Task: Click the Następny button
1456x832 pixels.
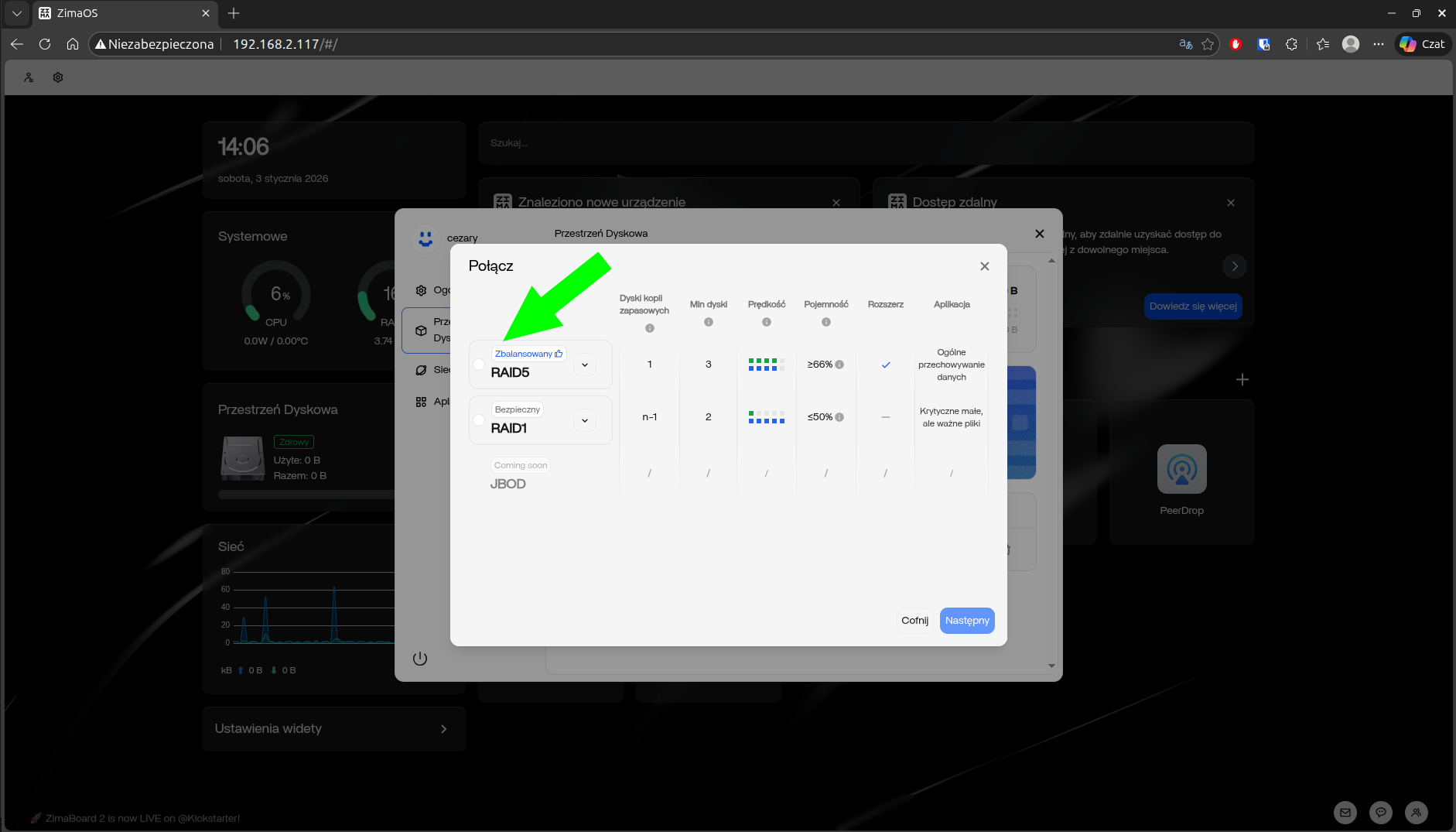Action: click(x=966, y=621)
